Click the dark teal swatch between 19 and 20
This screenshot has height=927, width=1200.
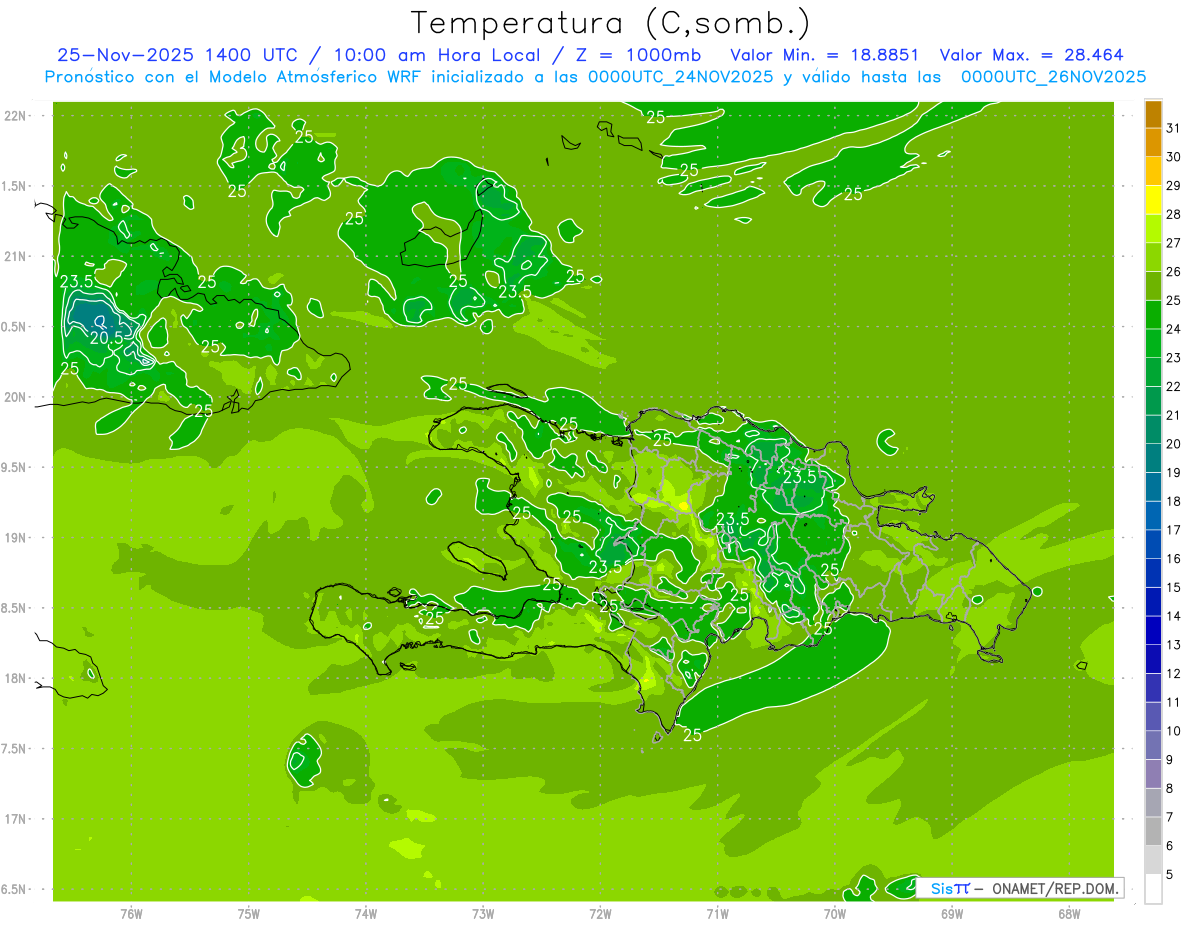(x=1153, y=457)
